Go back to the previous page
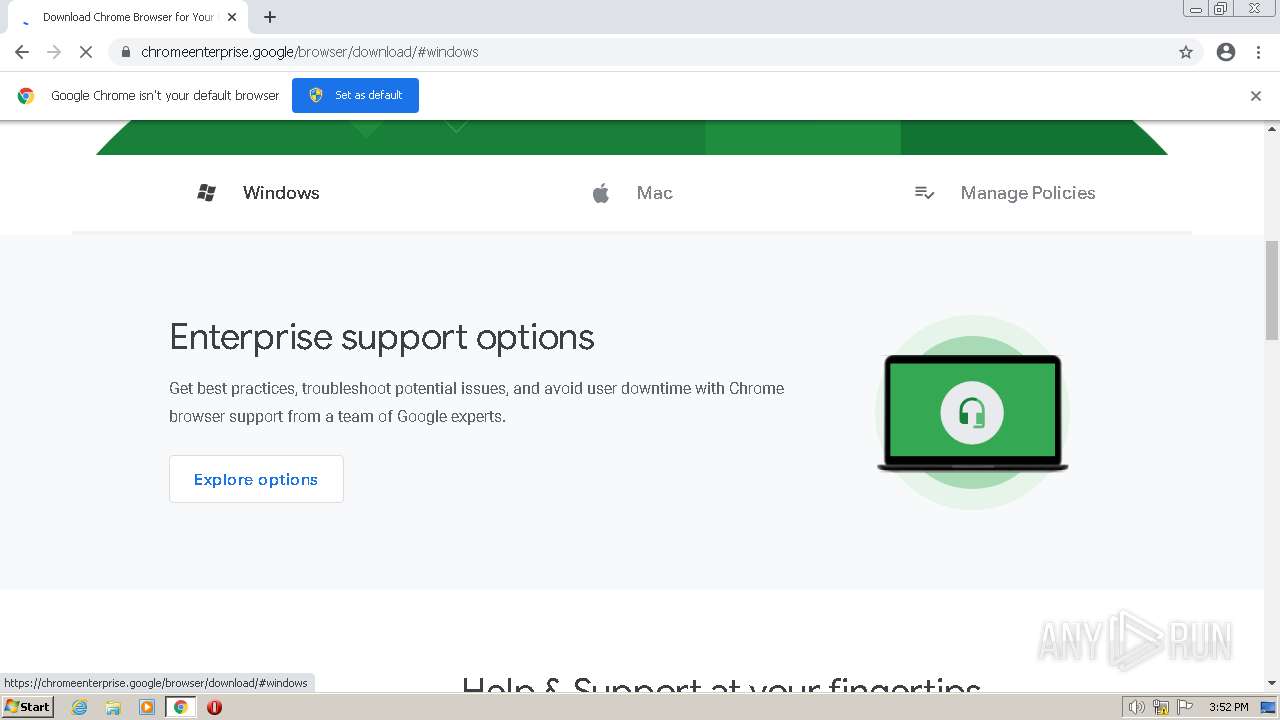This screenshot has height=720, width=1280. click(22, 52)
